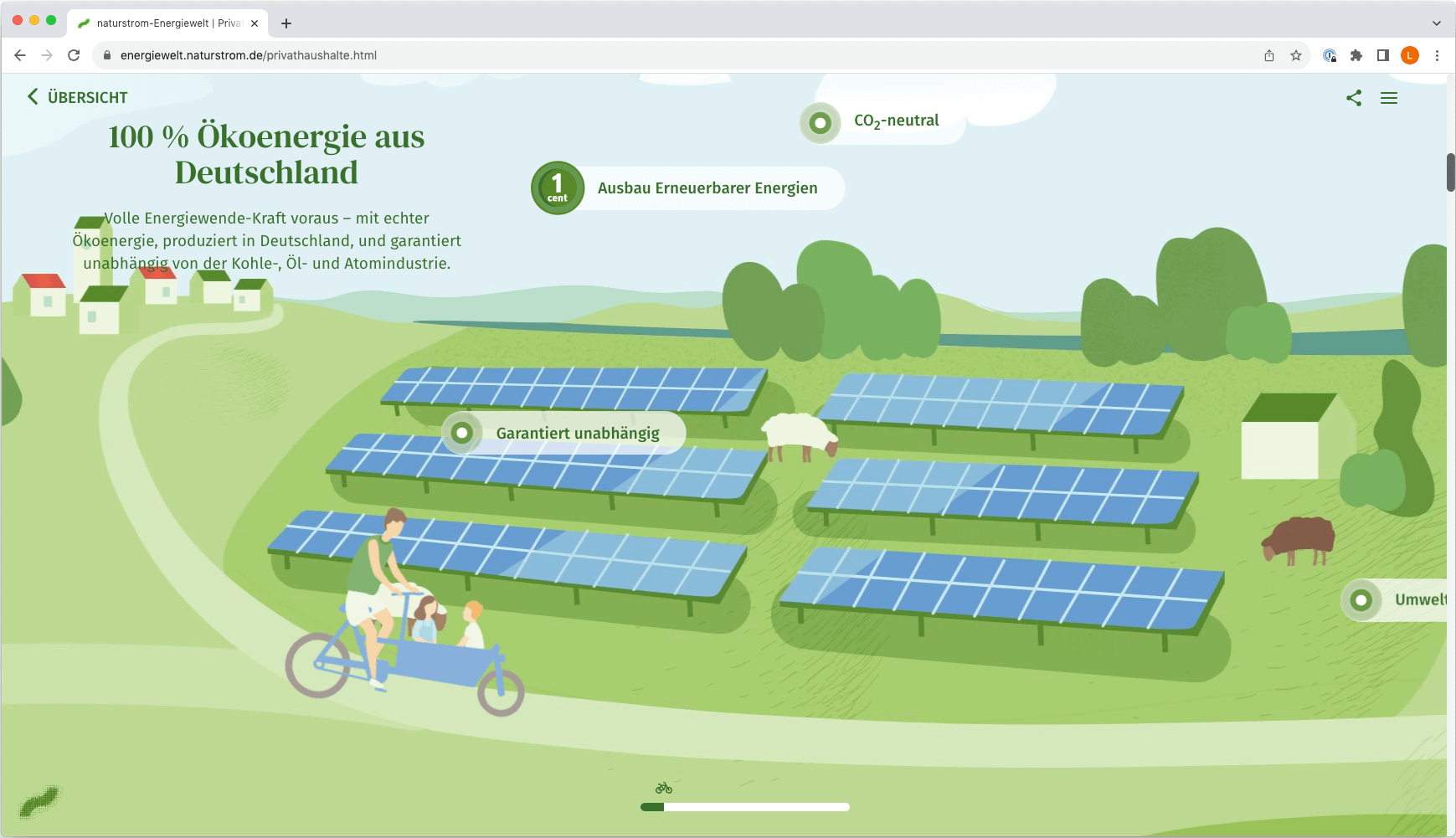
Task: Reload the page
Action: (x=74, y=55)
